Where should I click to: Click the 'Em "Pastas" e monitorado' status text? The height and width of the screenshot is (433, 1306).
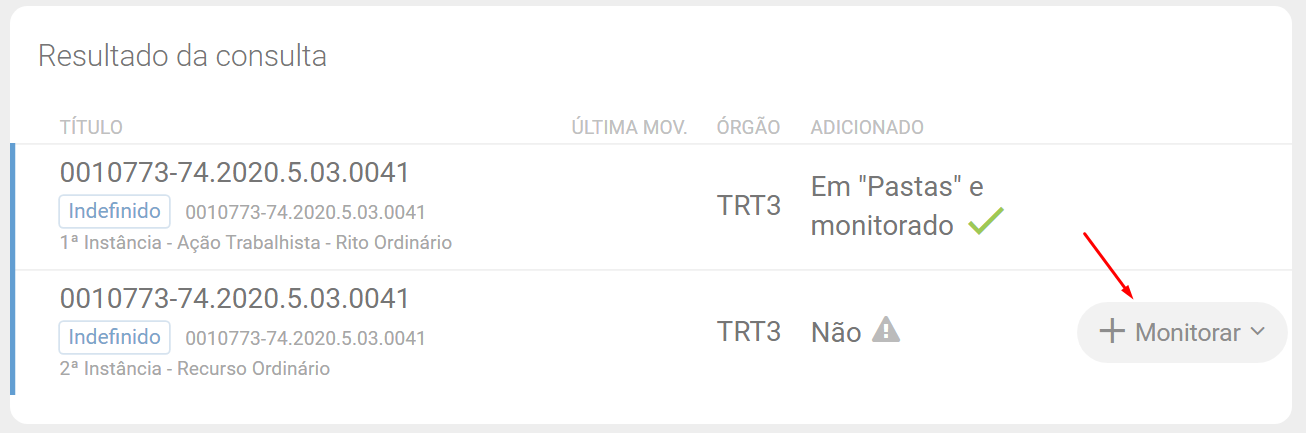896,206
